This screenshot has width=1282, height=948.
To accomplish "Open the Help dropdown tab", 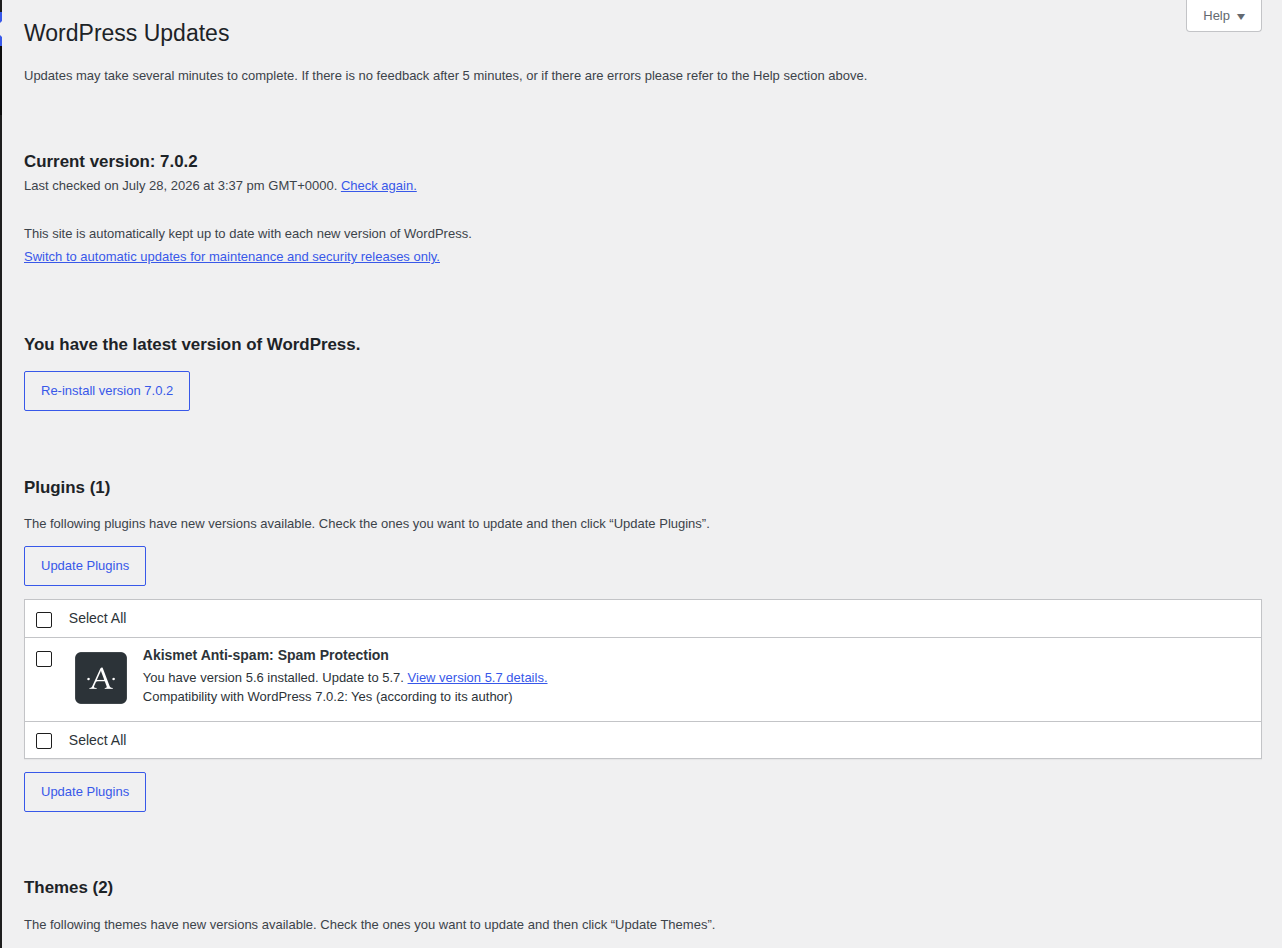I will [1223, 16].
